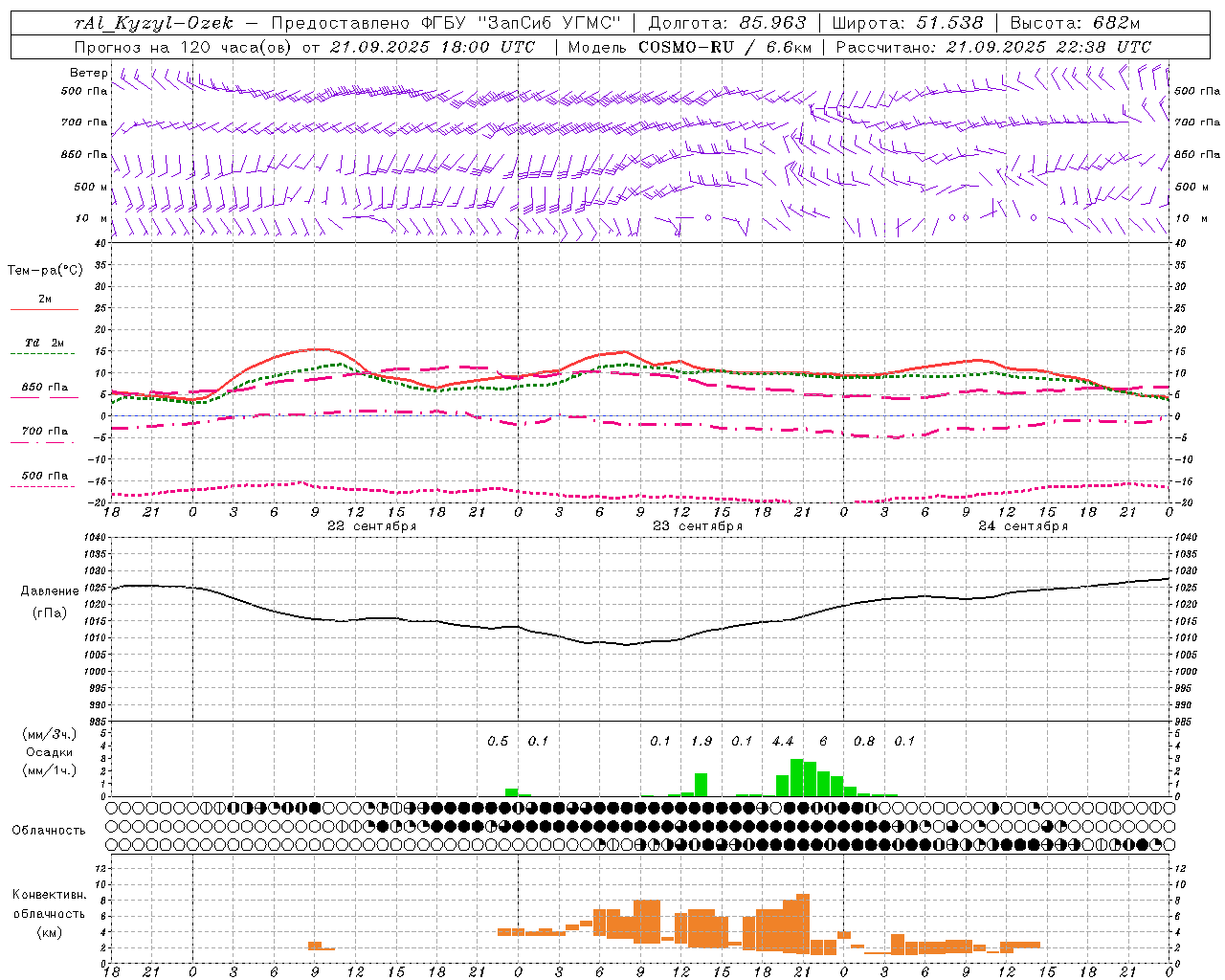Click the forecast start 21.09.2025 18:00 UTC
Viewport: 1225px width, 980px height.
(432, 47)
